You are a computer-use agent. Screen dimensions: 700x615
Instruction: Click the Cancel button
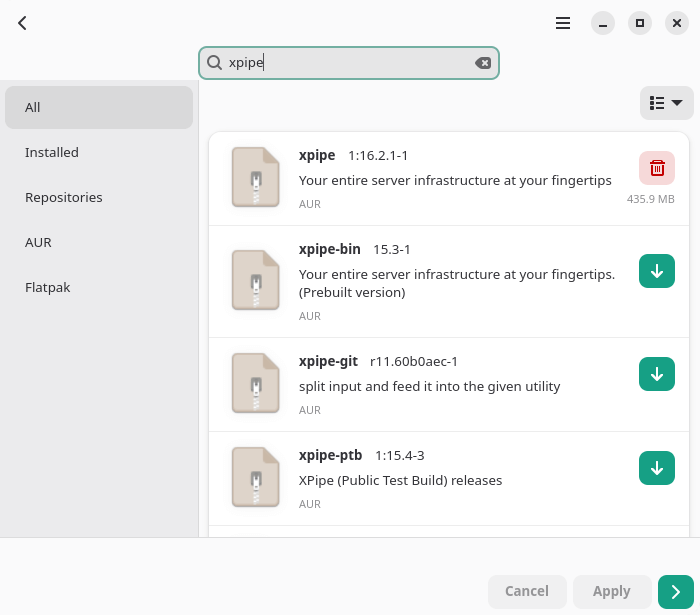(x=527, y=591)
